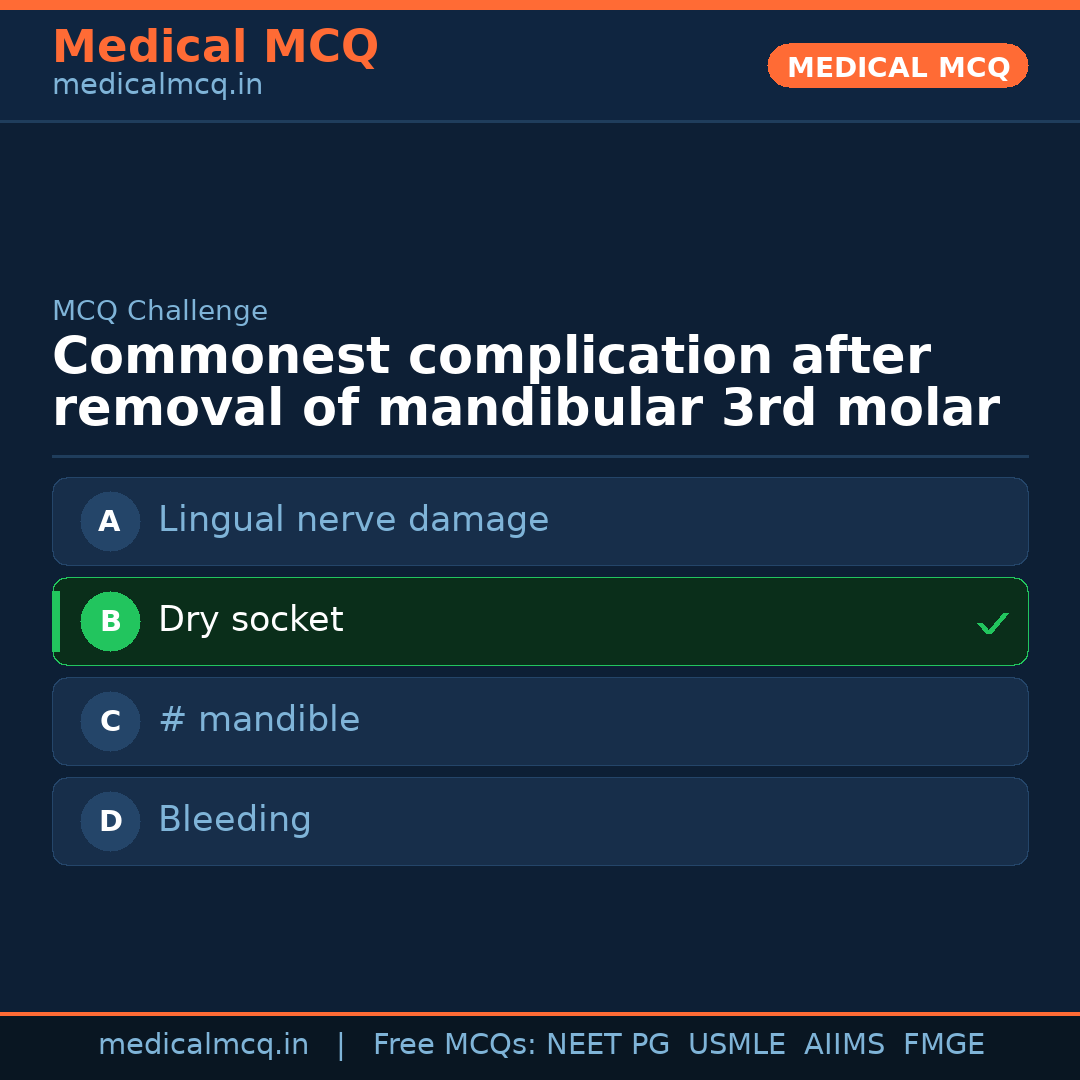Click the A option circle badge

point(110,521)
